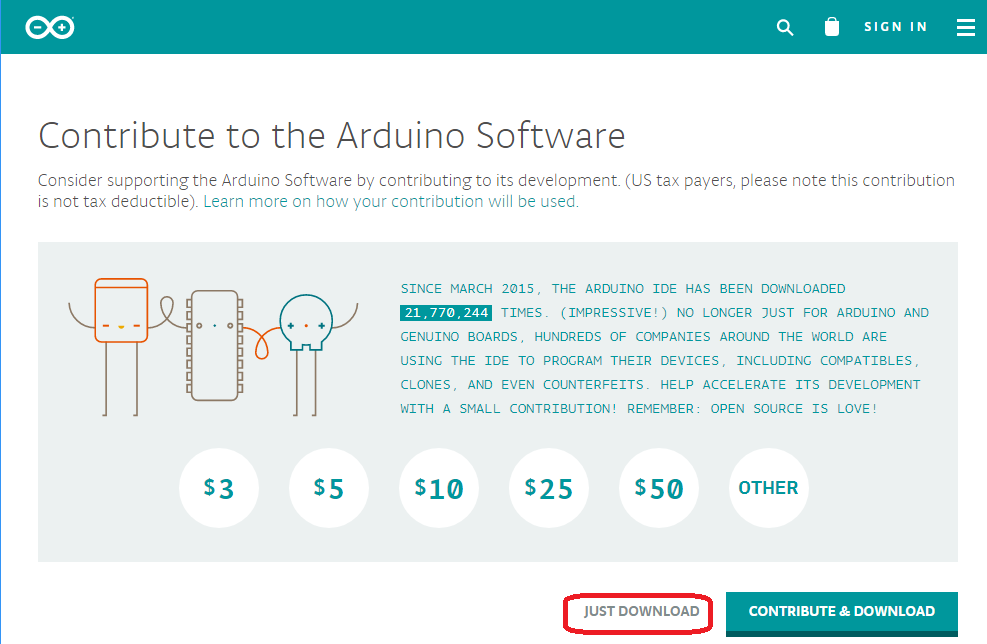Select SIGN IN in the top bar
Image resolution: width=987 pixels, height=644 pixels.
click(x=895, y=27)
